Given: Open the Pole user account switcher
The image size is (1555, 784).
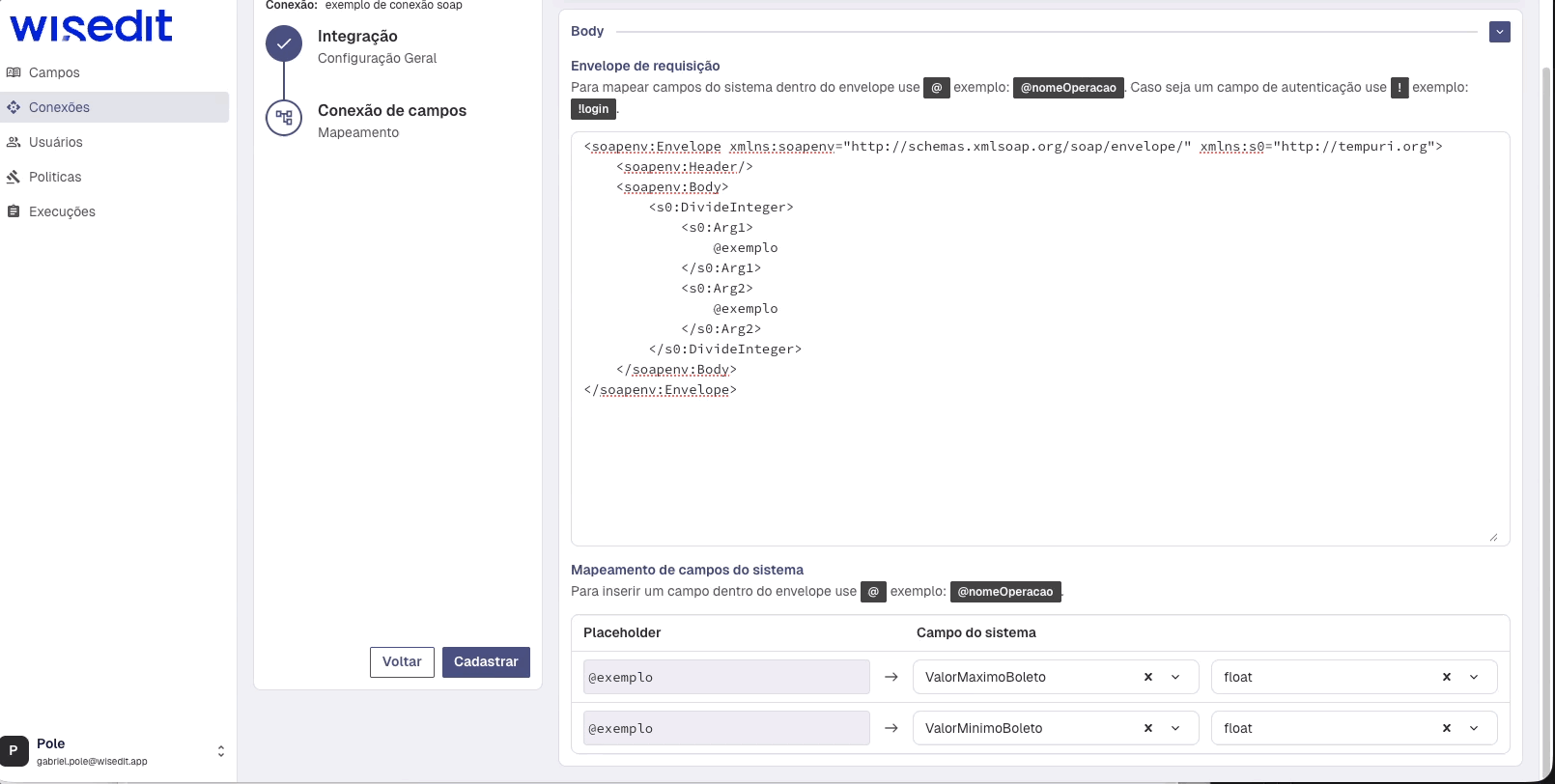Looking at the screenshot, I should [x=220, y=751].
